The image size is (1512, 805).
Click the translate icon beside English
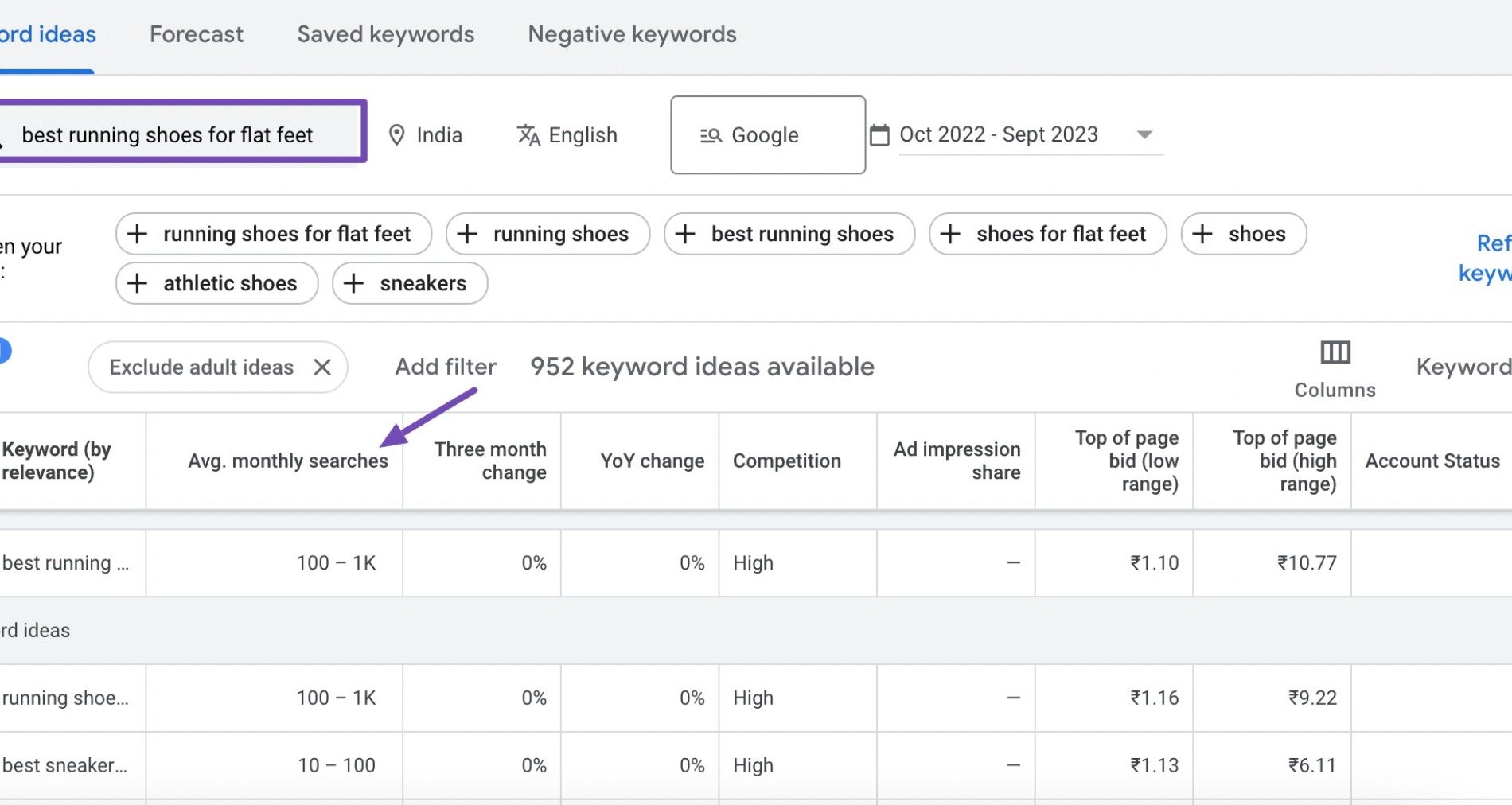[x=528, y=135]
